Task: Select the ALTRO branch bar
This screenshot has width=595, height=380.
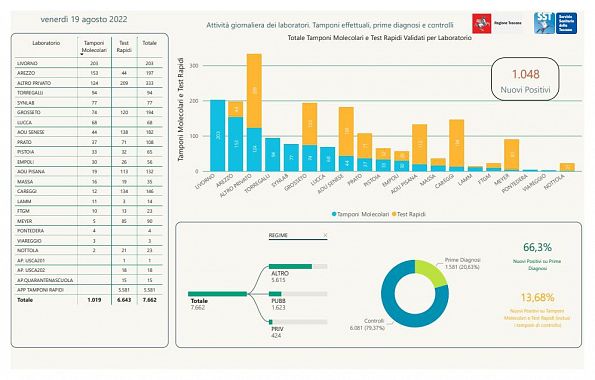Action: (x=298, y=266)
